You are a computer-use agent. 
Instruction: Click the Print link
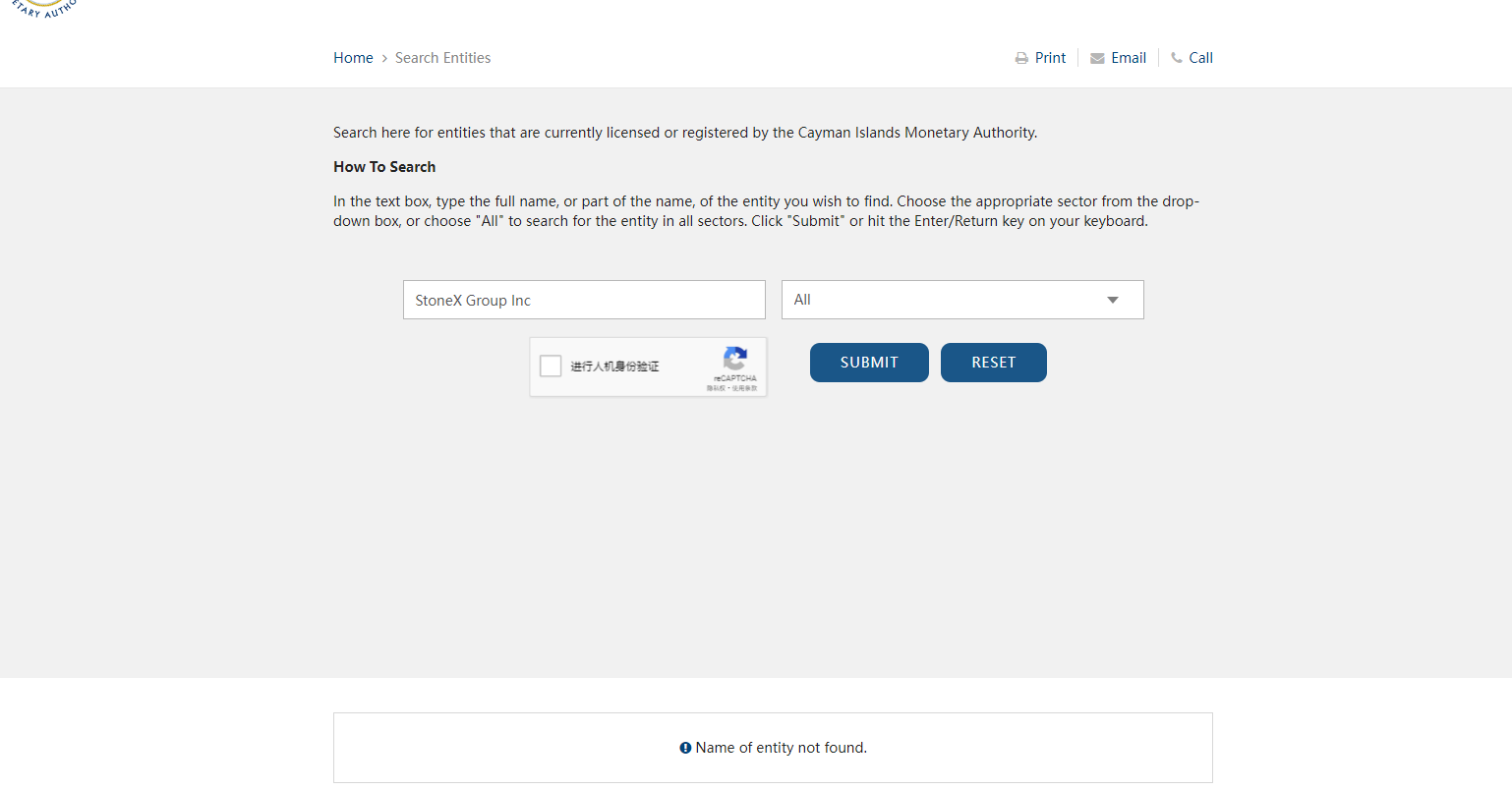1050,58
